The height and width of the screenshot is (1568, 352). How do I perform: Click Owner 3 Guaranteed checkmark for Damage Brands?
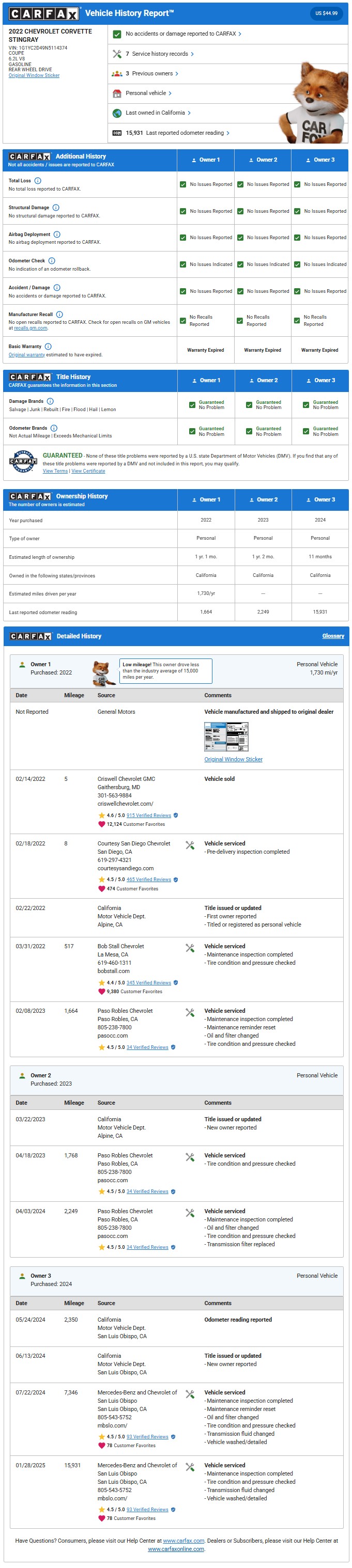[x=305, y=405]
